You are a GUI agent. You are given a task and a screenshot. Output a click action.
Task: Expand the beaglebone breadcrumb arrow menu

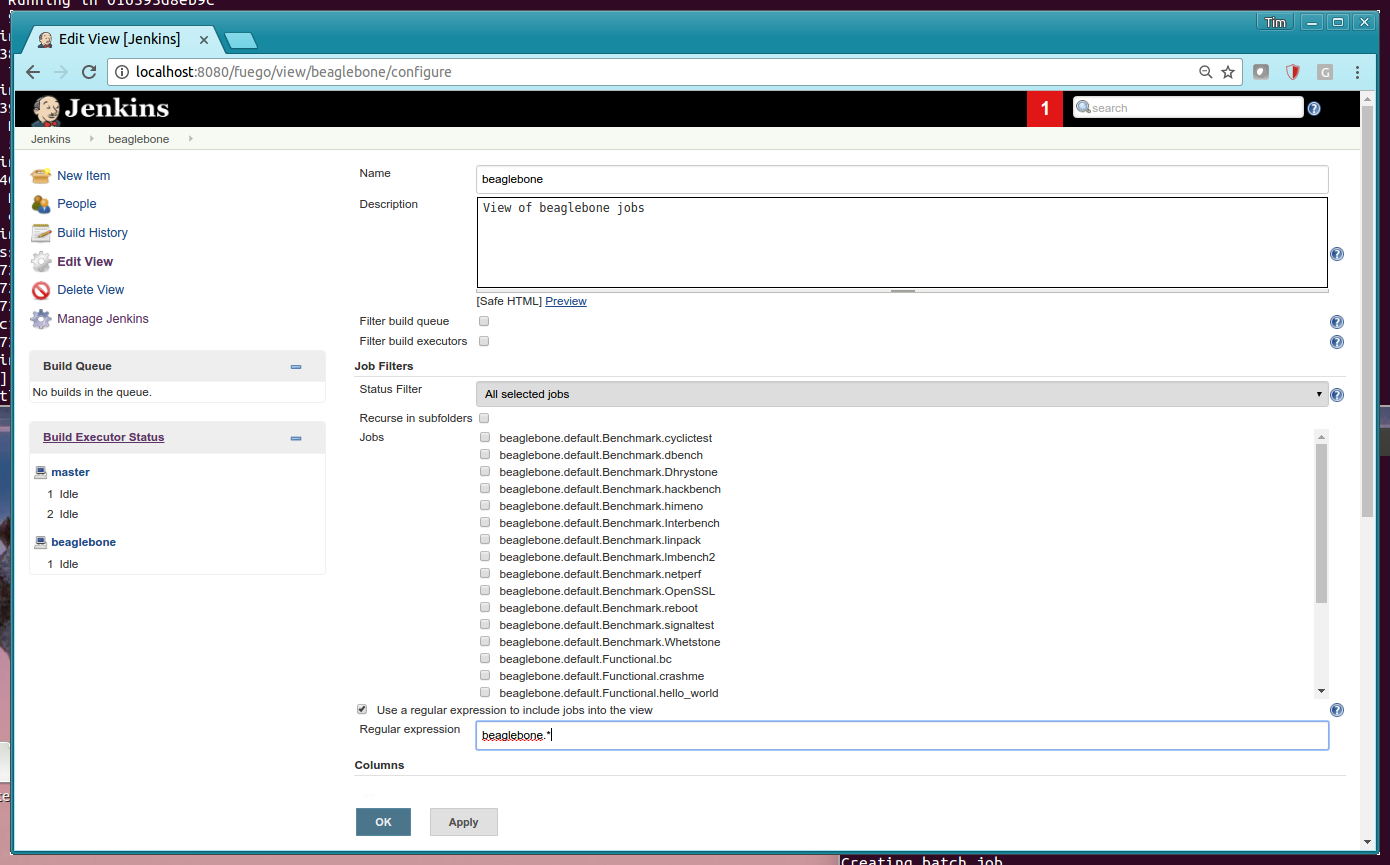click(x=190, y=139)
